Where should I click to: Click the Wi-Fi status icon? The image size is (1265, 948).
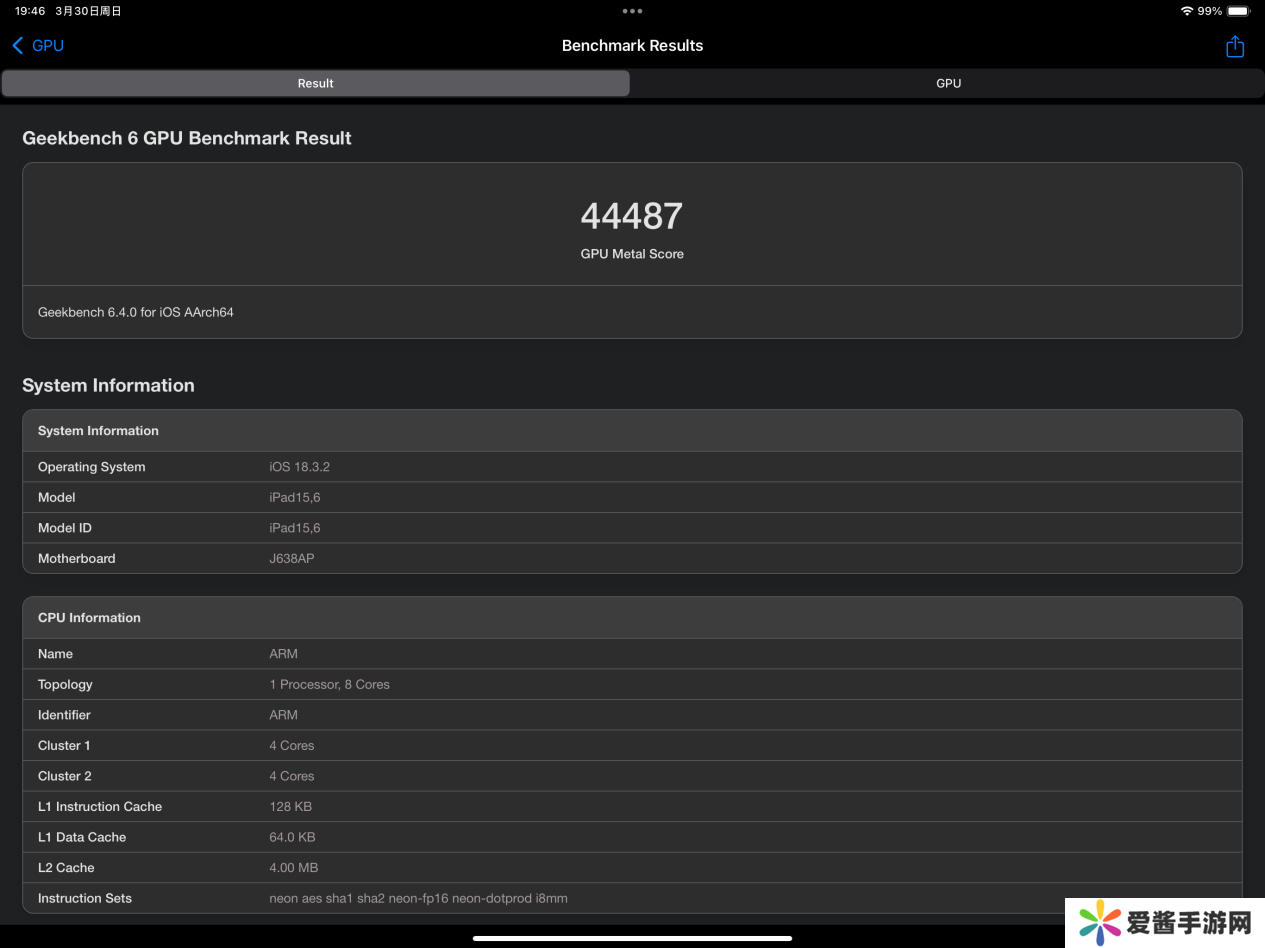1186,11
